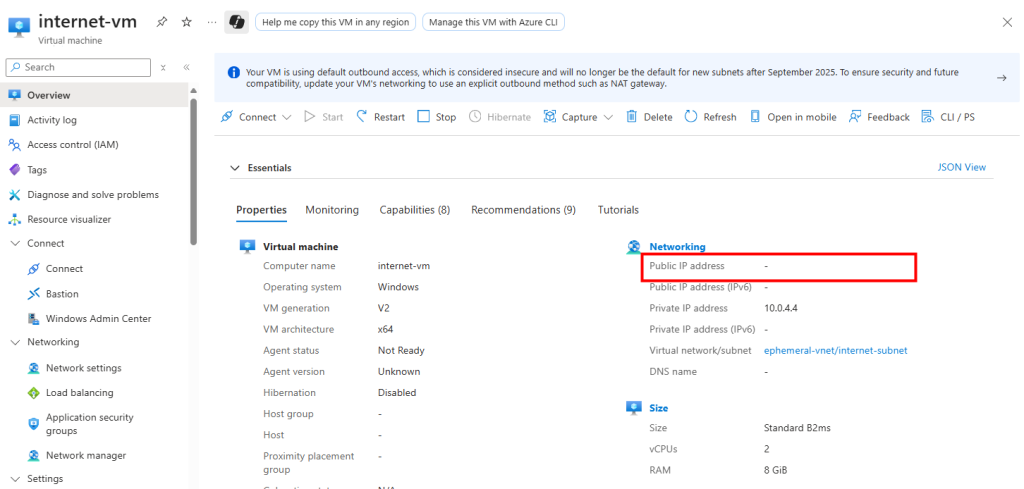Collapse the Essentials section

tap(235, 168)
